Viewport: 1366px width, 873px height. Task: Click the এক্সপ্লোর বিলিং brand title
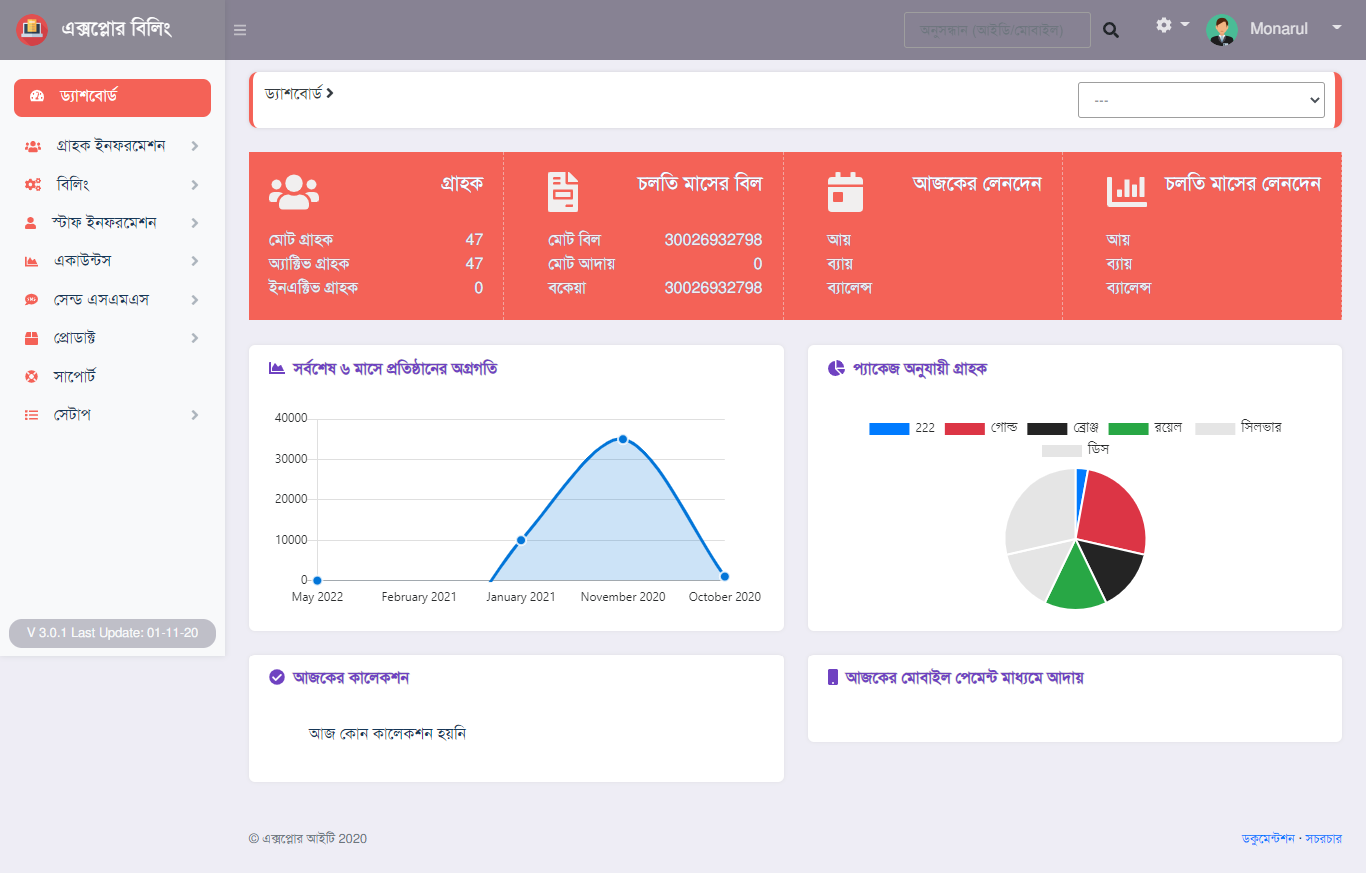(x=117, y=29)
